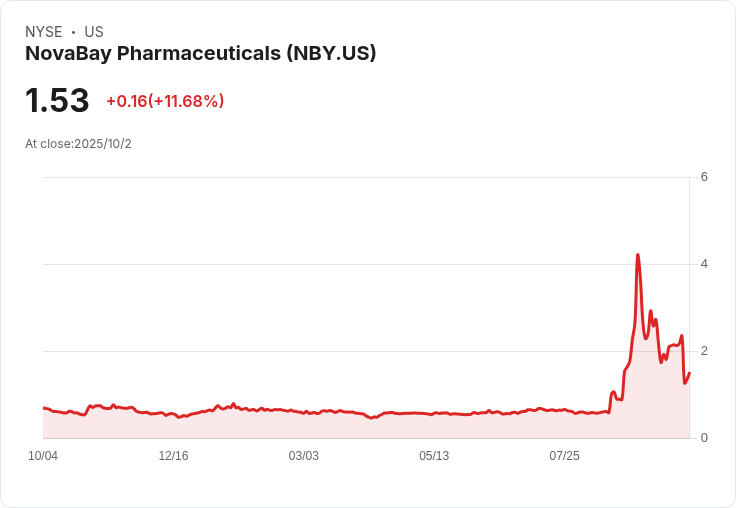Select the 07/25 date on x-axis
The height and width of the screenshot is (508, 736).
click(x=565, y=456)
